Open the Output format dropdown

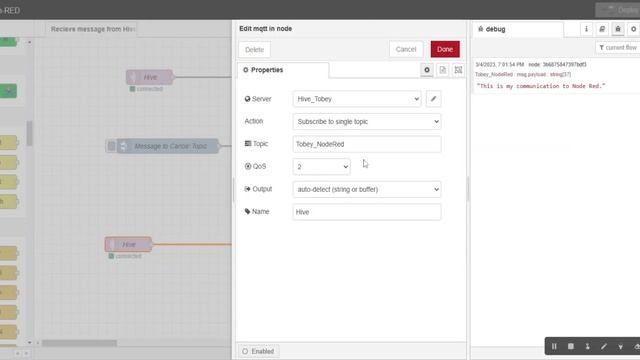pos(367,189)
